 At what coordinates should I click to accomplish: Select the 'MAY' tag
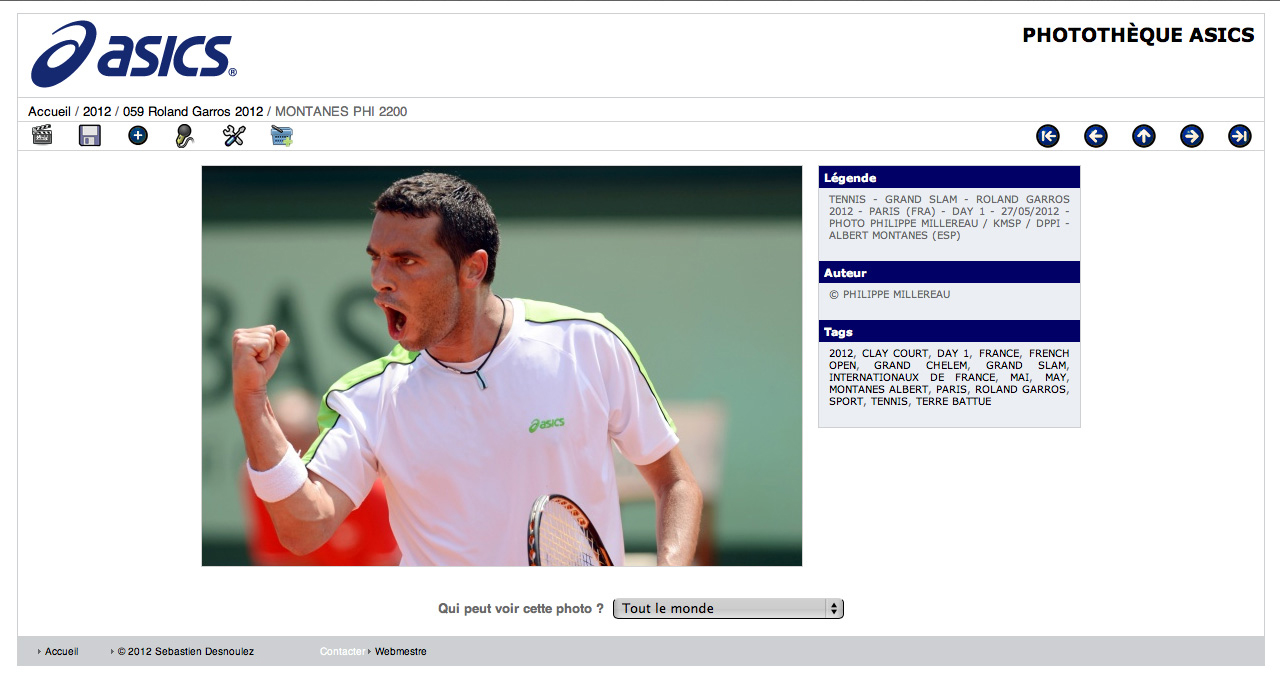[1055, 377]
